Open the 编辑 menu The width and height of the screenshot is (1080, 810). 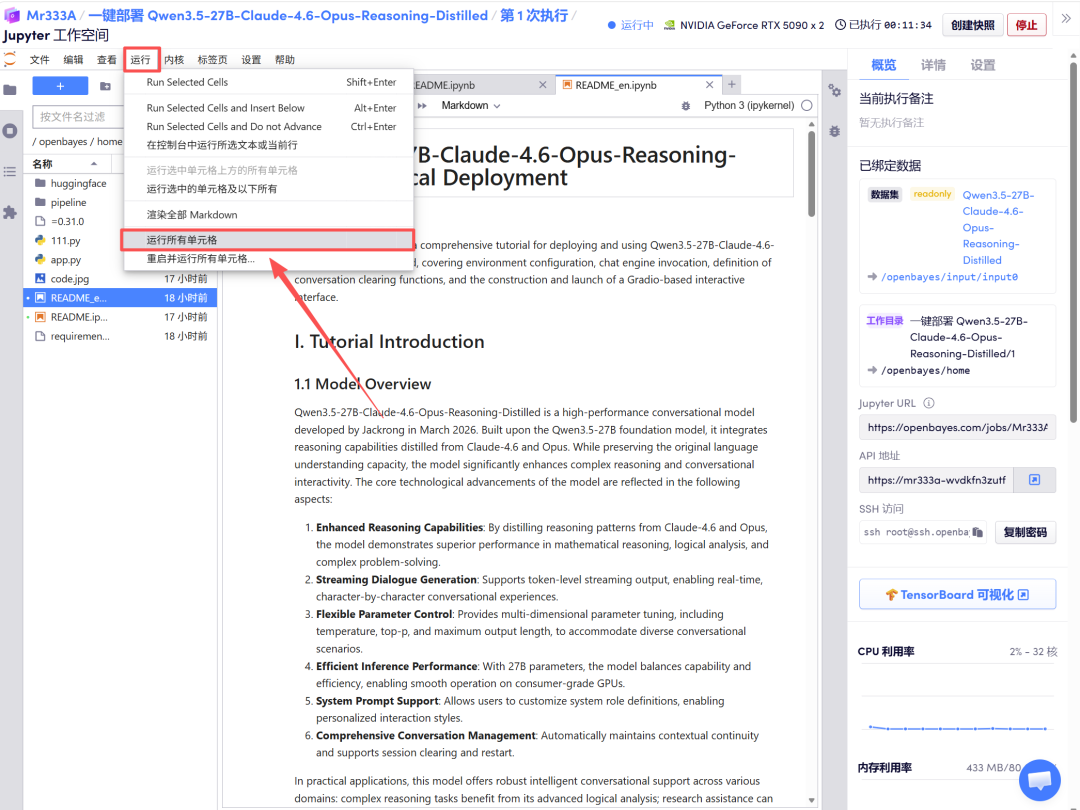click(73, 60)
